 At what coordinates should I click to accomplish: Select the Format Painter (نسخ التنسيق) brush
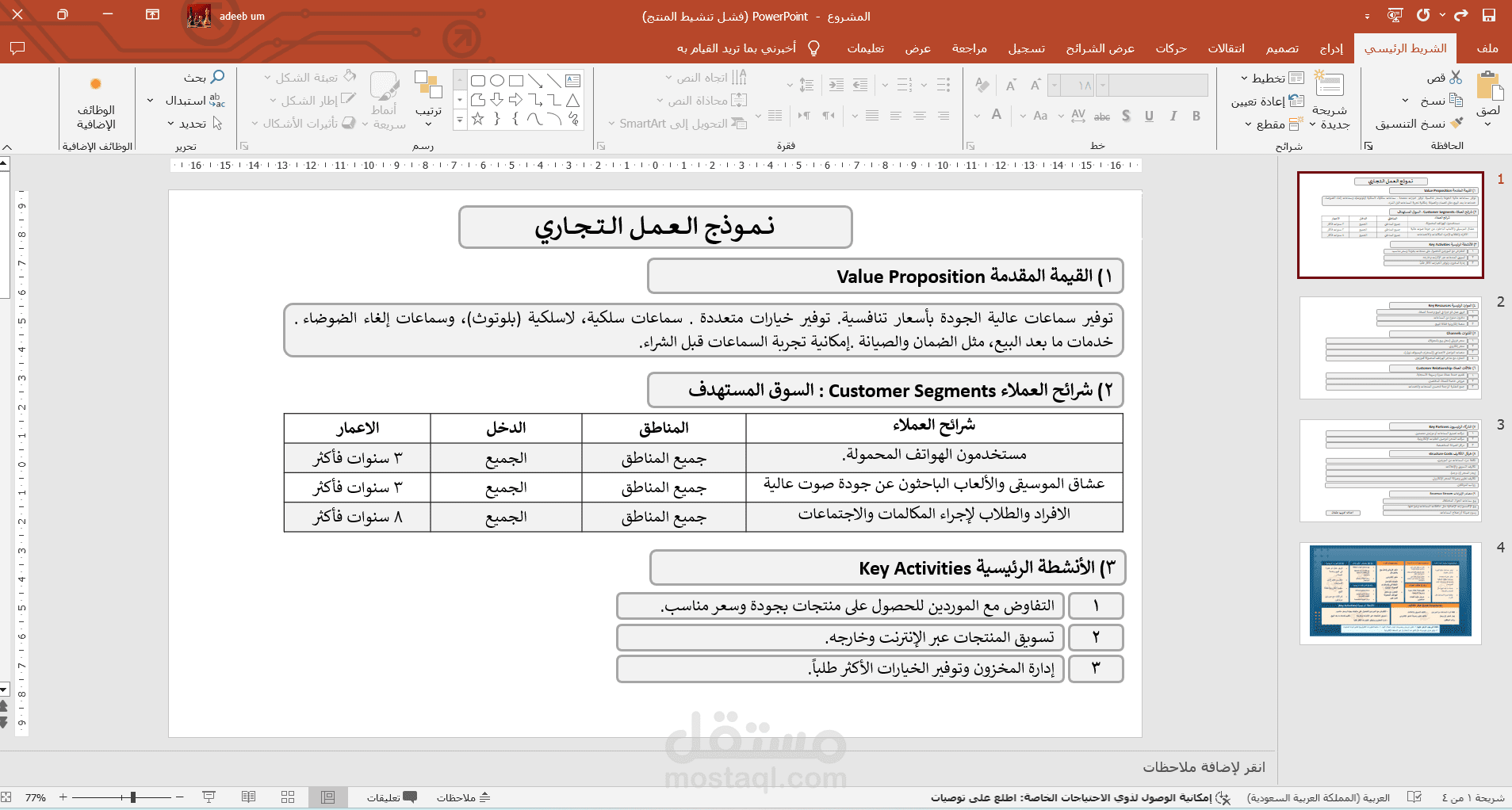pos(1456,123)
